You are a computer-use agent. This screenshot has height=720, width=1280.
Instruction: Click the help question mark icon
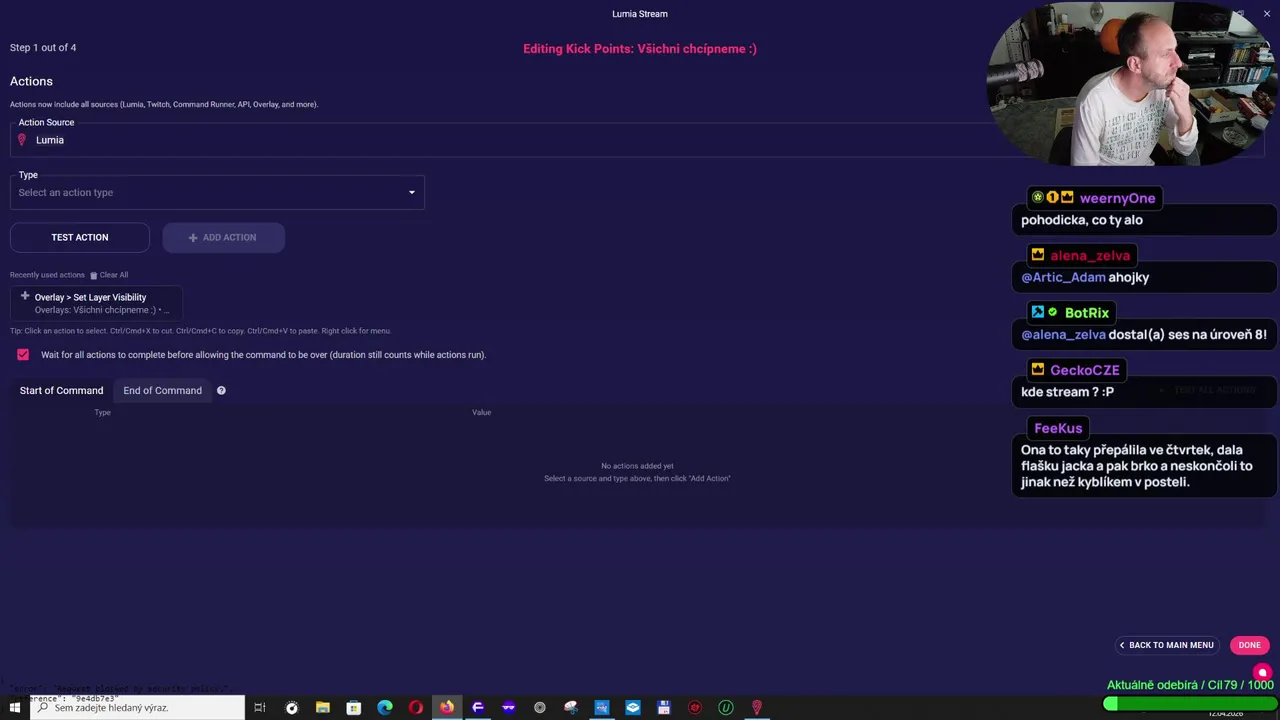(221, 390)
